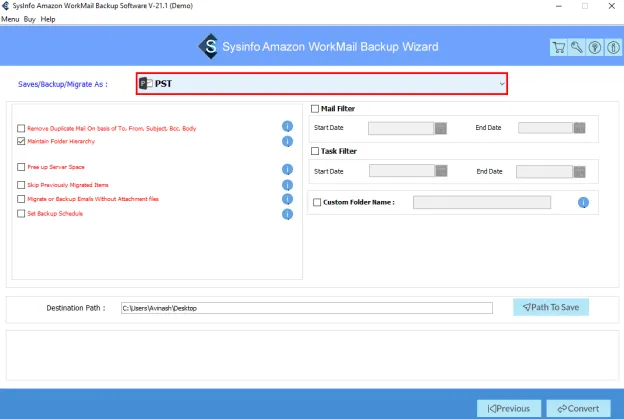Click the Convert button
The width and height of the screenshot is (624, 419).
pos(577,408)
